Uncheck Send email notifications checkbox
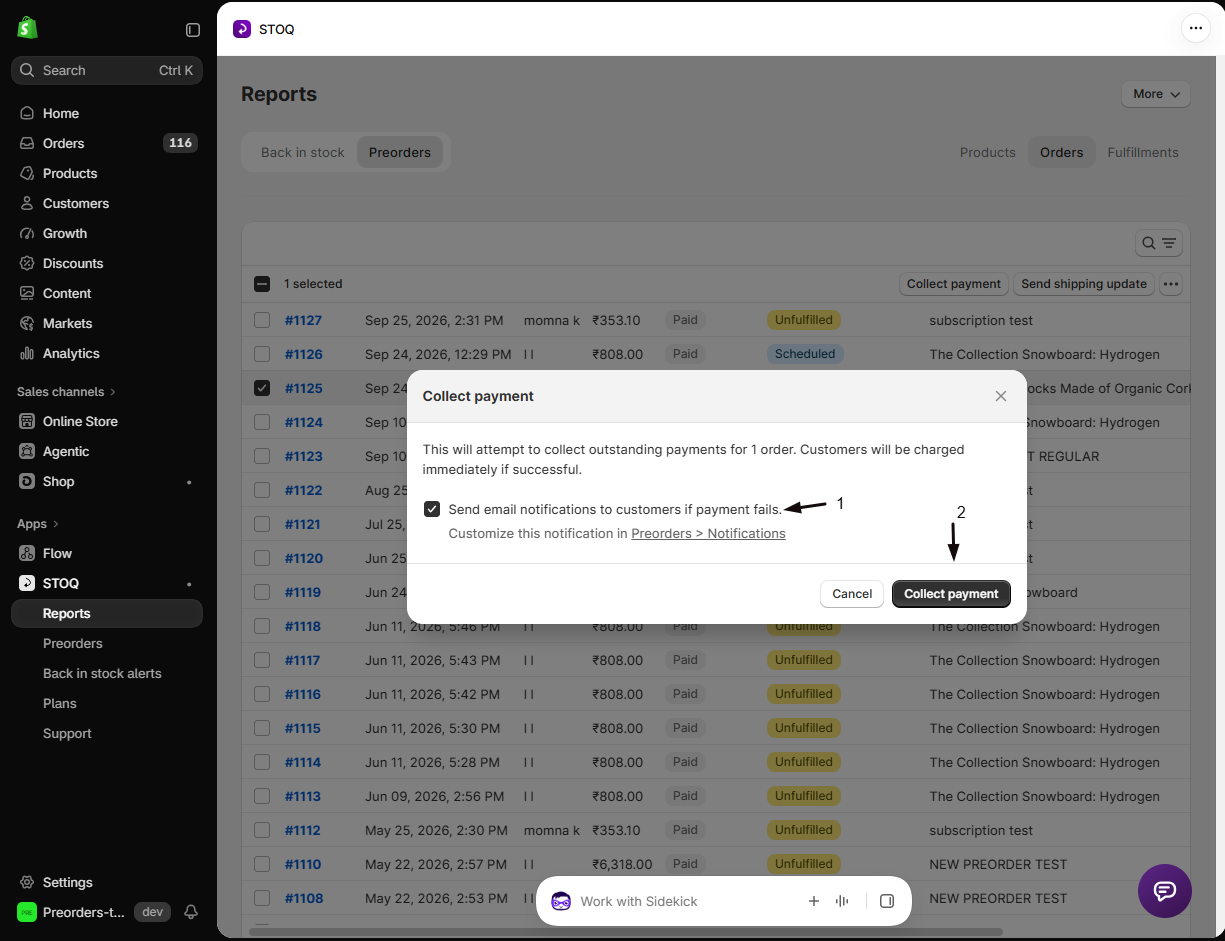Image resolution: width=1225 pixels, height=941 pixels. point(432,509)
